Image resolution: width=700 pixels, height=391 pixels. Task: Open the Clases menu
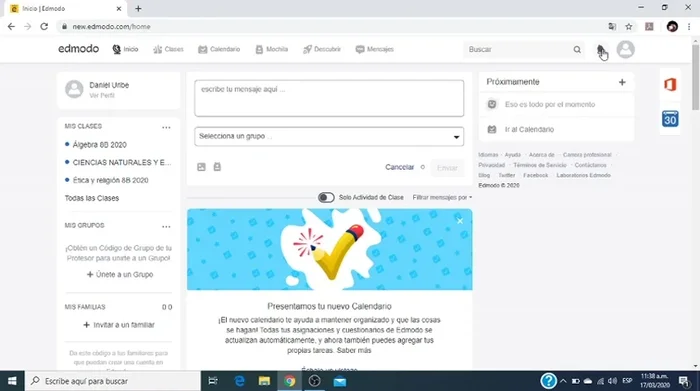(168, 49)
